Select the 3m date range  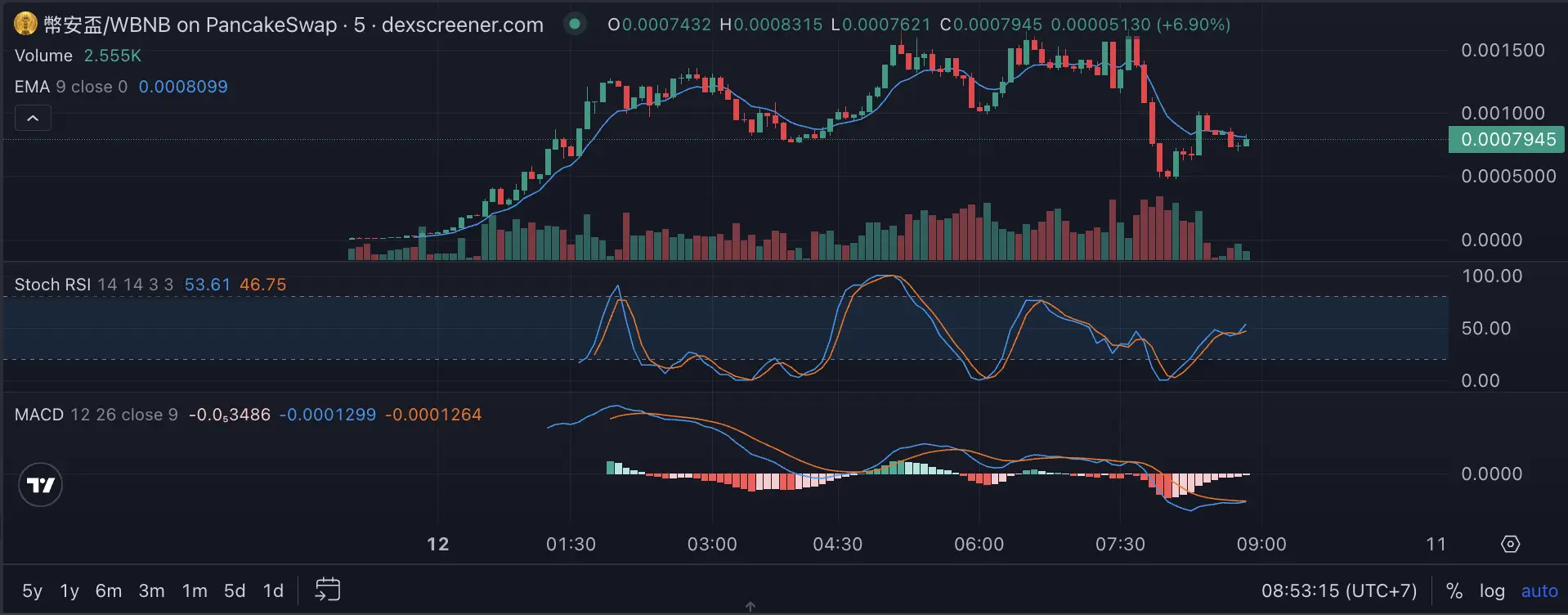(x=151, y=590)
